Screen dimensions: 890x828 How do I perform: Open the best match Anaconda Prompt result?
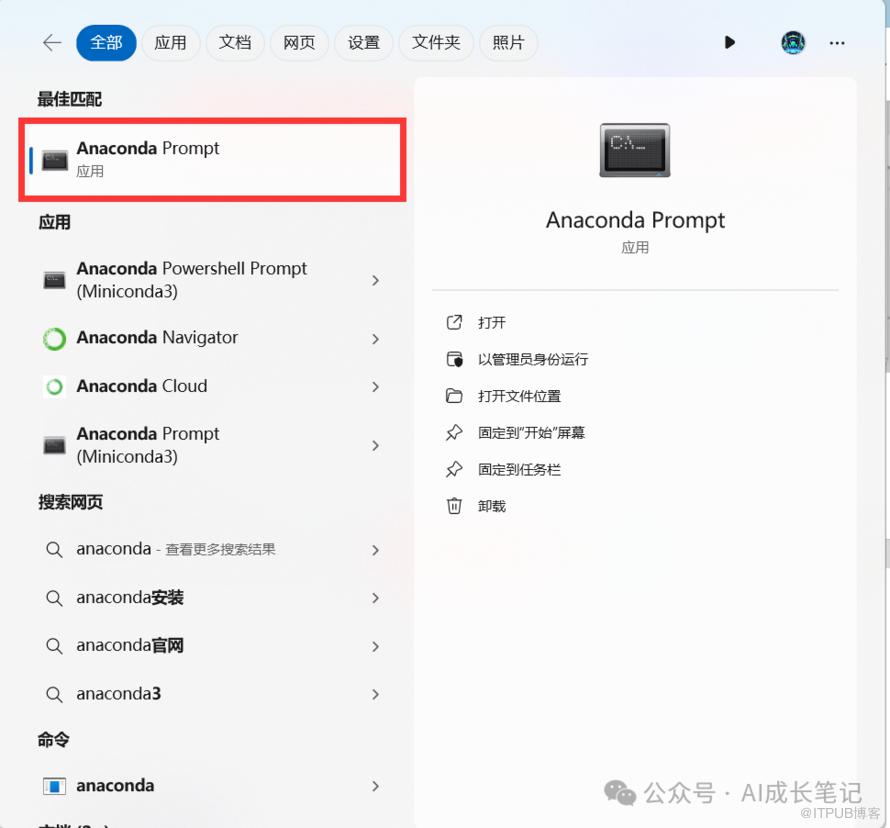(213, 159)
